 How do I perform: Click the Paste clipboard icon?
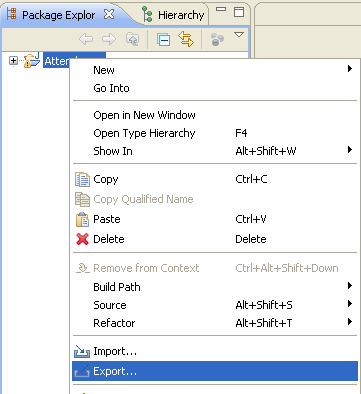[x=82, y=219]
